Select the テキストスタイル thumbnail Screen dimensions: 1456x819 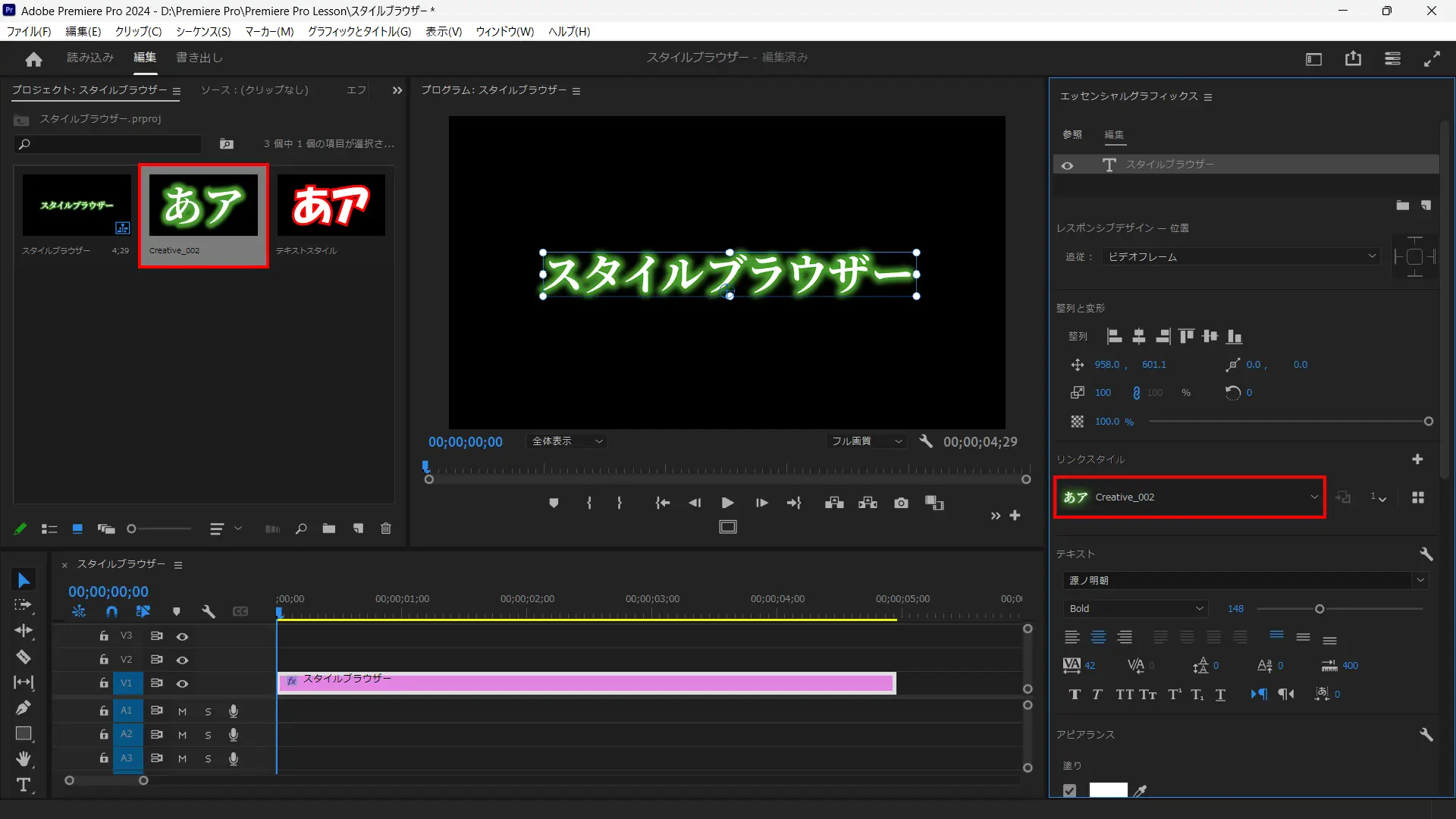331,206
